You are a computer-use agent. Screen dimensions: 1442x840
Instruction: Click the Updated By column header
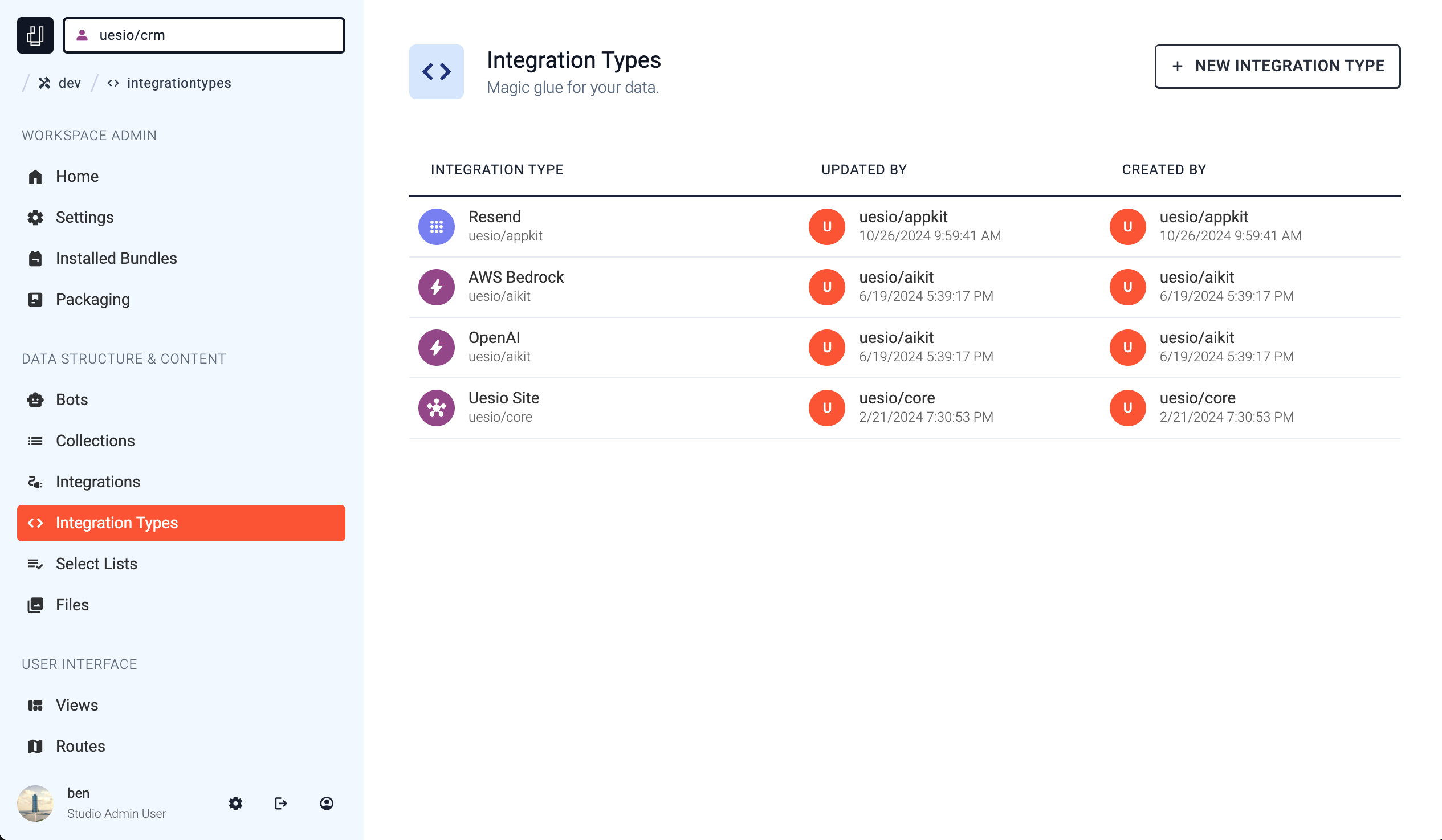coord(863,169)
